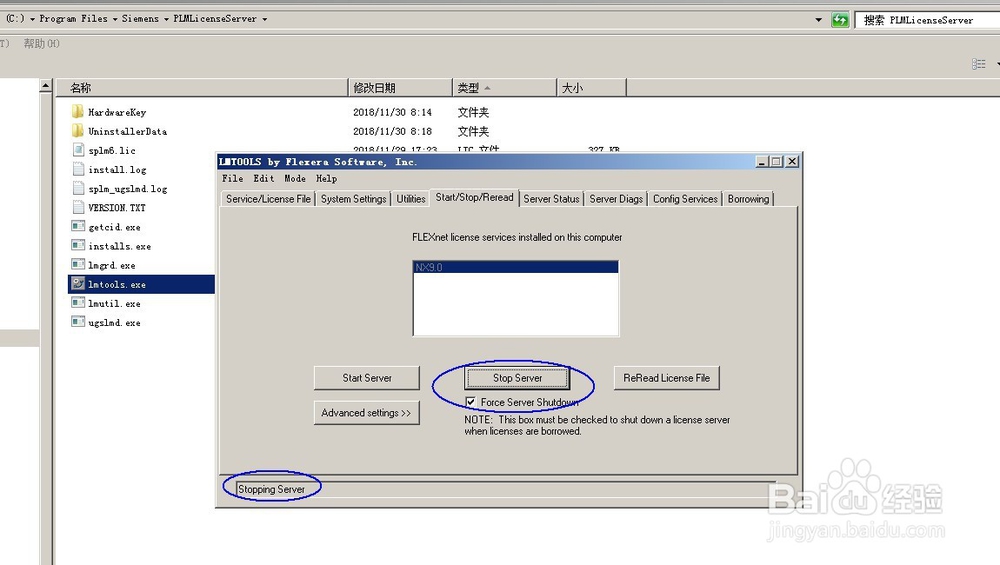Select the ugslmd.exe program icon
The width and height of the screenshot is (1000, 565).
pos(78,322)
